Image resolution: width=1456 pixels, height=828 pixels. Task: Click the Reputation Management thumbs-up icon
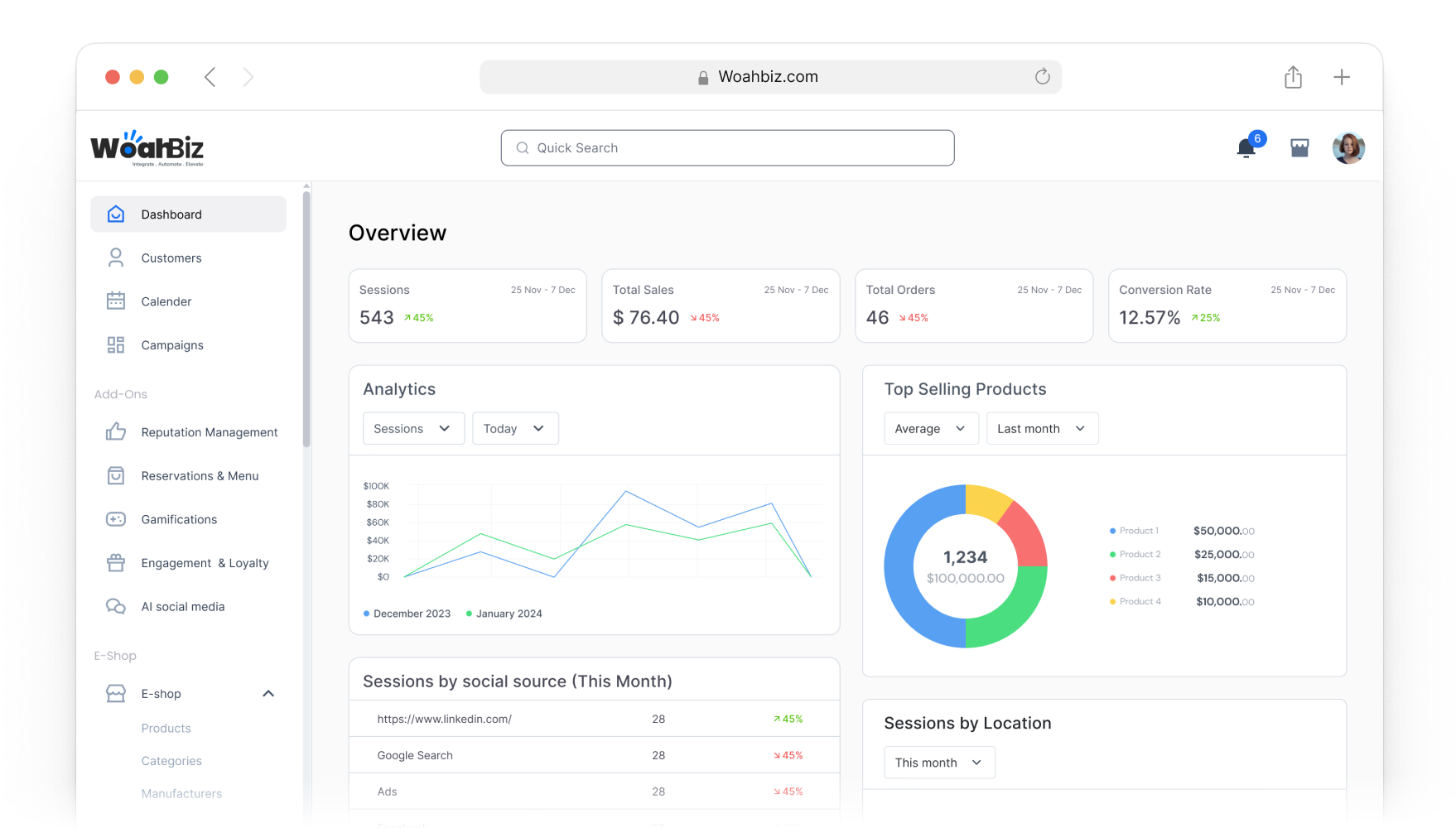pos(116,432)
